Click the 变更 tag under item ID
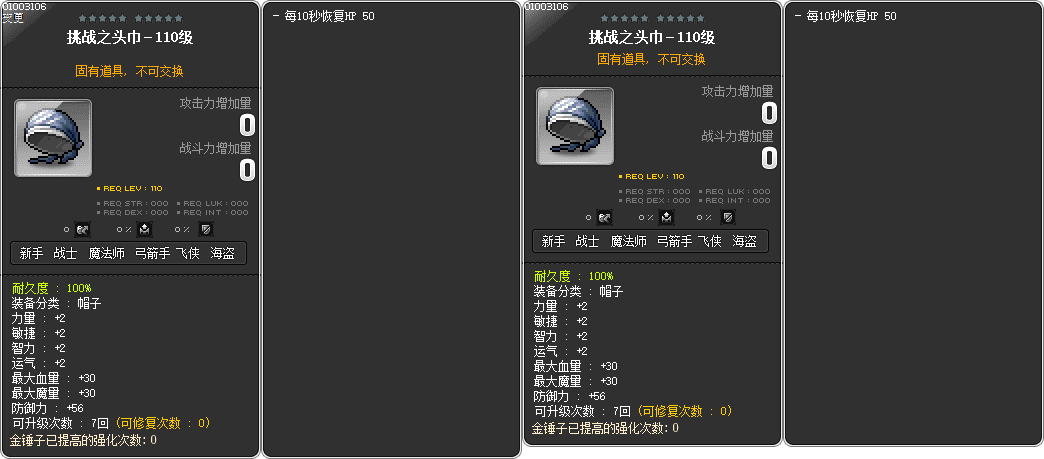This screenshot has width=1044, height=459. 13,18
